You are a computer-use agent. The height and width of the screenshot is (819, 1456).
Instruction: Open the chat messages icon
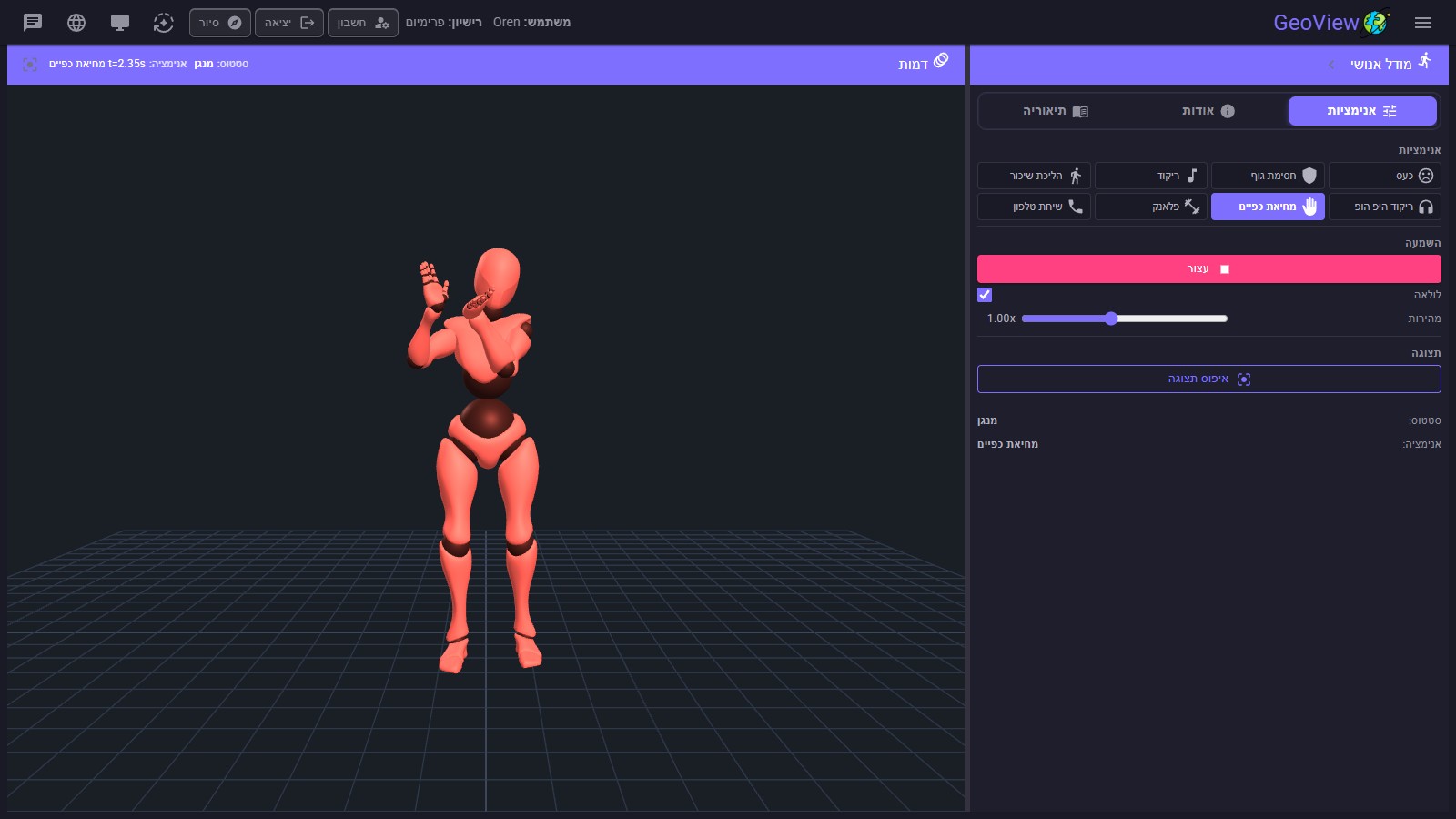point(33,23)
